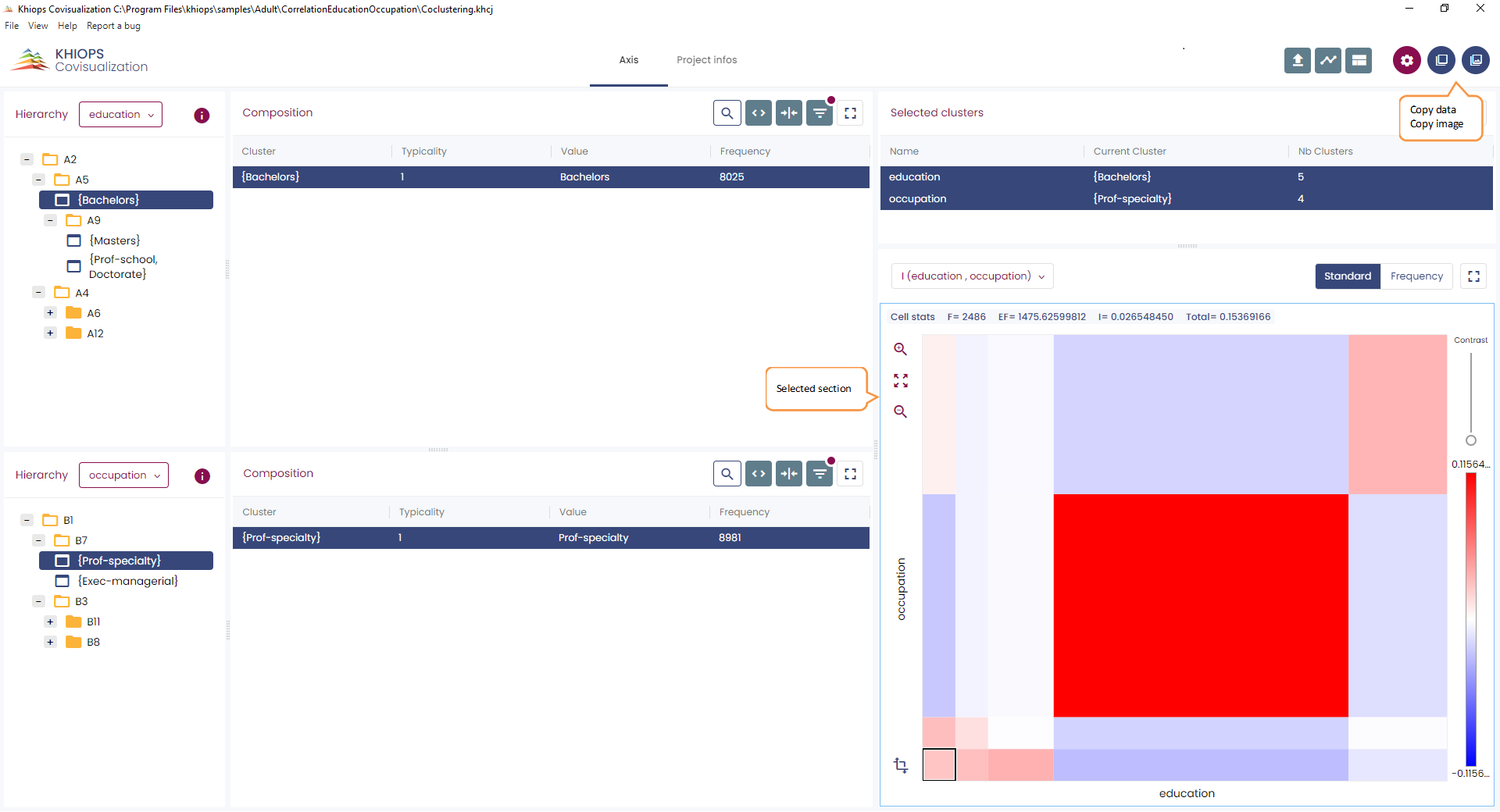Click the filter icon in occupation Composition

pos(820,474)
